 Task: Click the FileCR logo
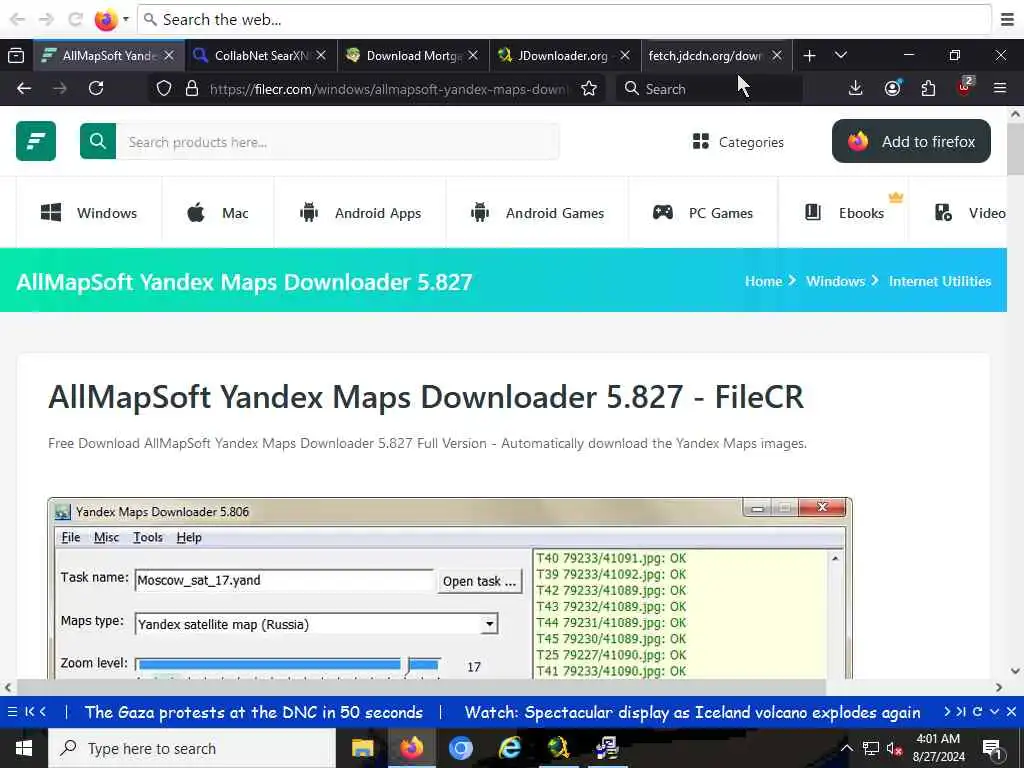point(36,140)
